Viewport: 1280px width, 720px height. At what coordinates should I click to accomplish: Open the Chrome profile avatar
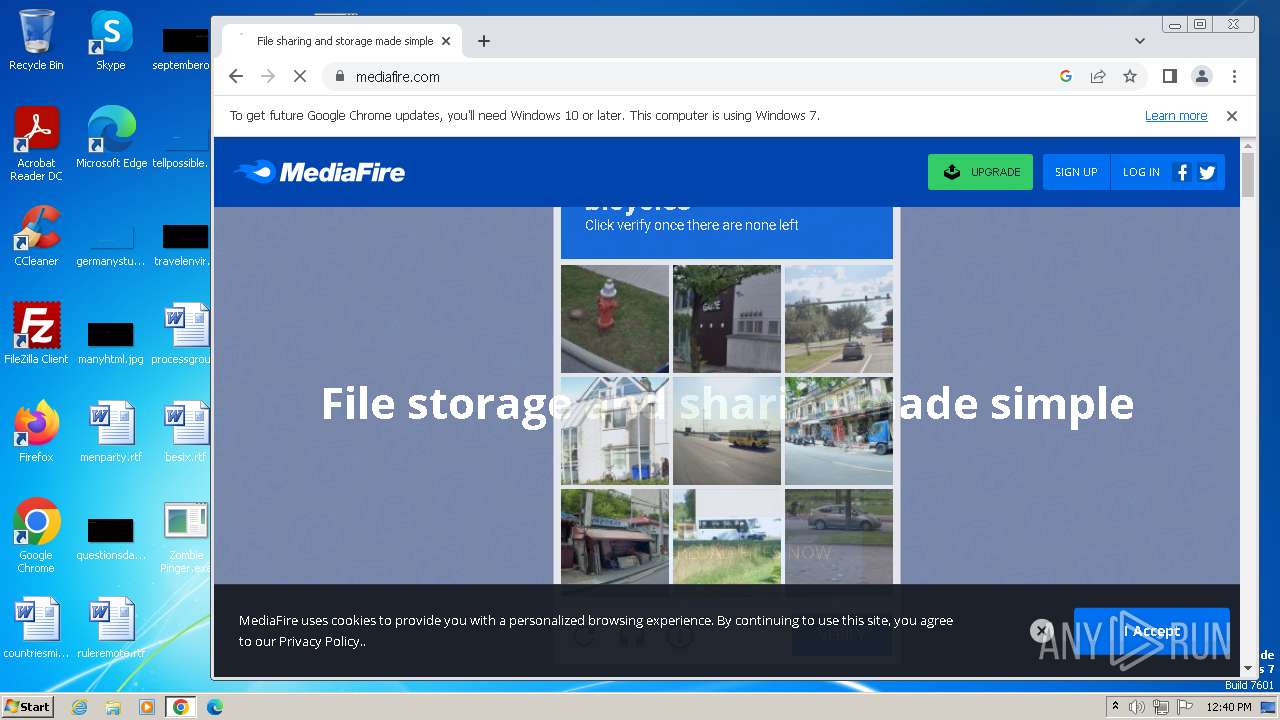(1202, 76)
